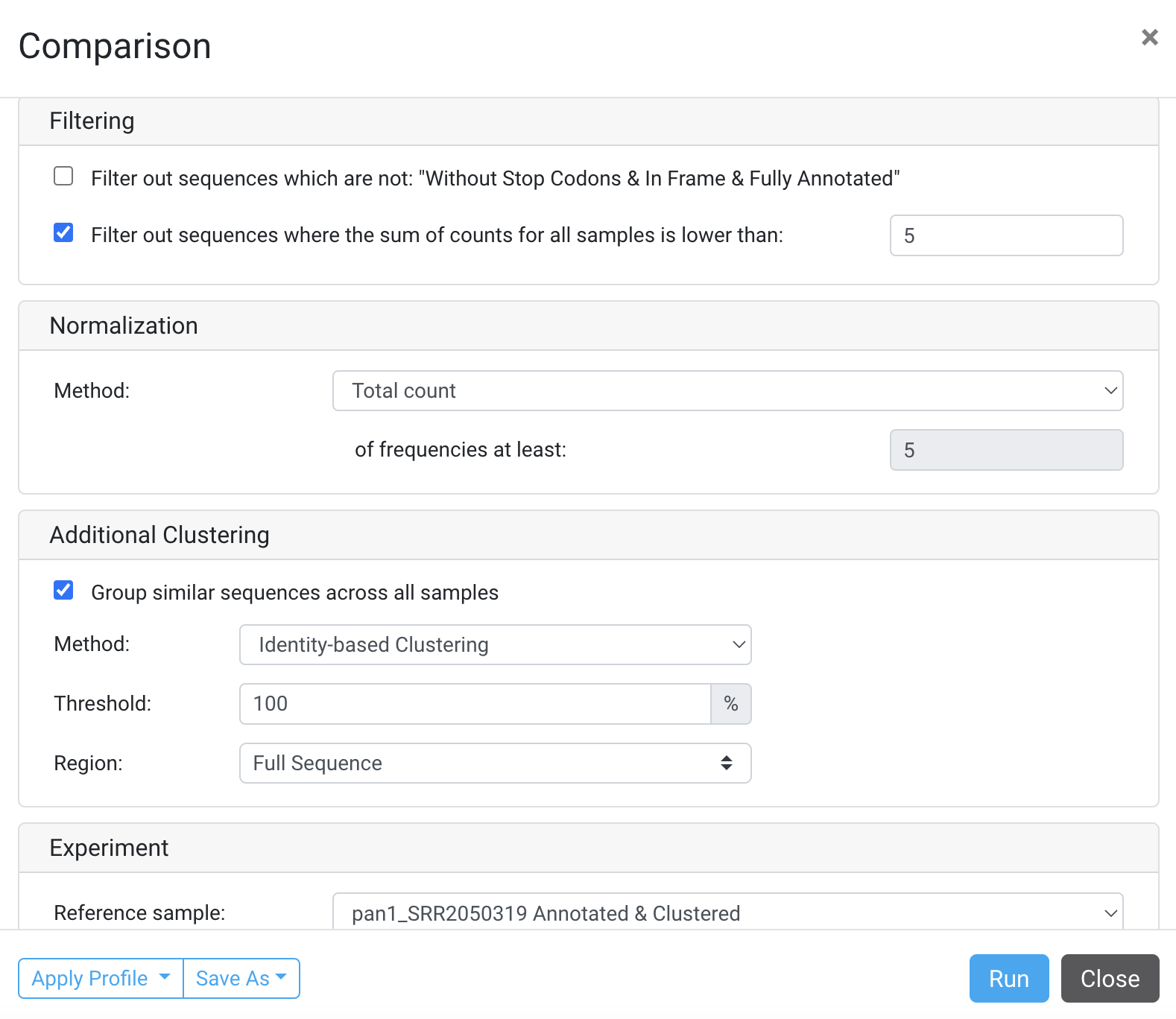Click the chevron arrow on Total count dropdown
Screen dimensions: 1176x1019
(1110, 391)
